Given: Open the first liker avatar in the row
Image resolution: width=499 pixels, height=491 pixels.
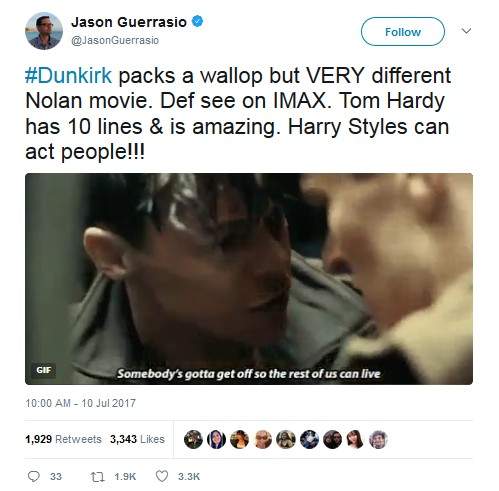Looking at the screenshot, I should point(193,439).
